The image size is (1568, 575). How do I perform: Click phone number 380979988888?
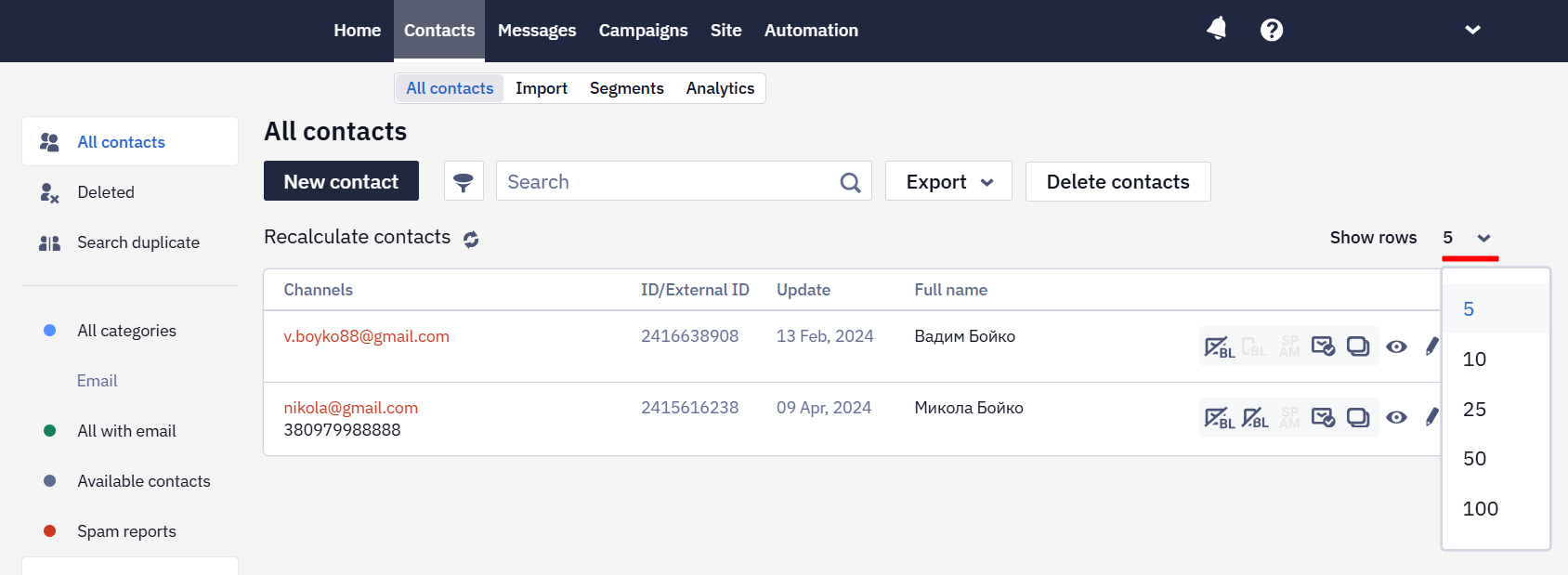[x=342, y=430]
